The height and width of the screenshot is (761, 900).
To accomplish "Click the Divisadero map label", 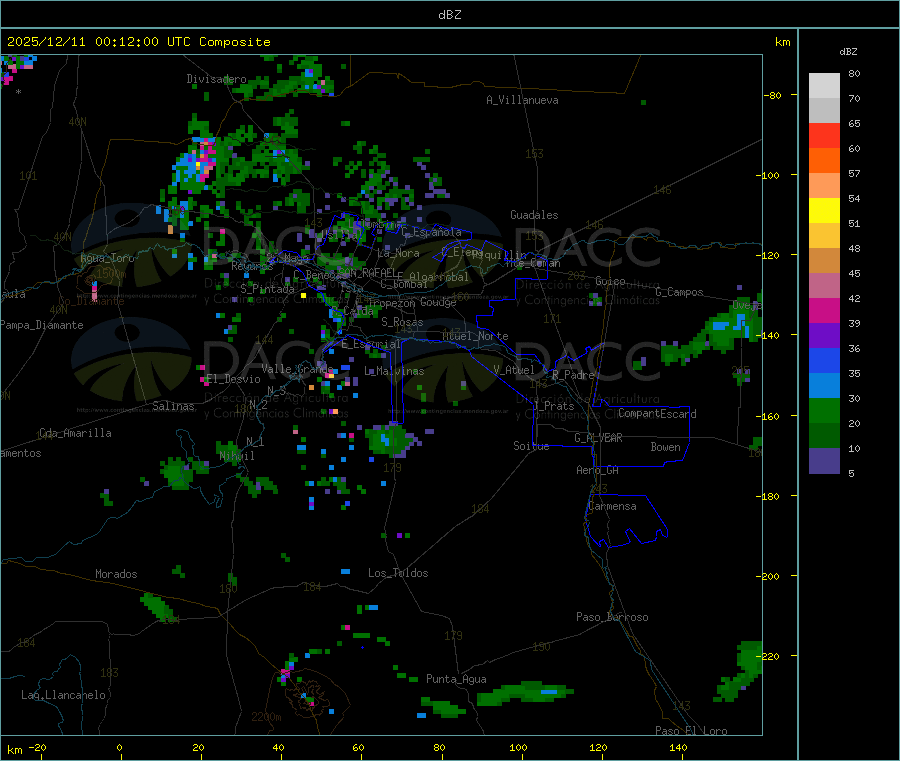I will pyautogui.click(x=216, y=79).
